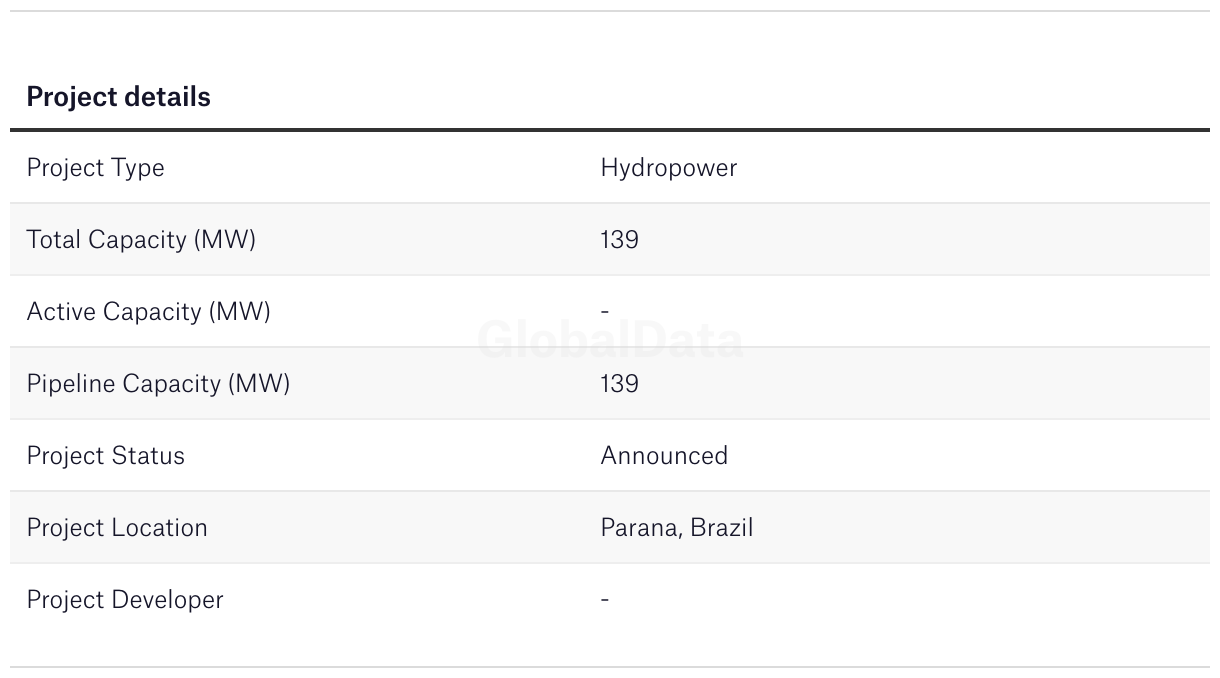Select the Project Location label

tap(117, 528)
